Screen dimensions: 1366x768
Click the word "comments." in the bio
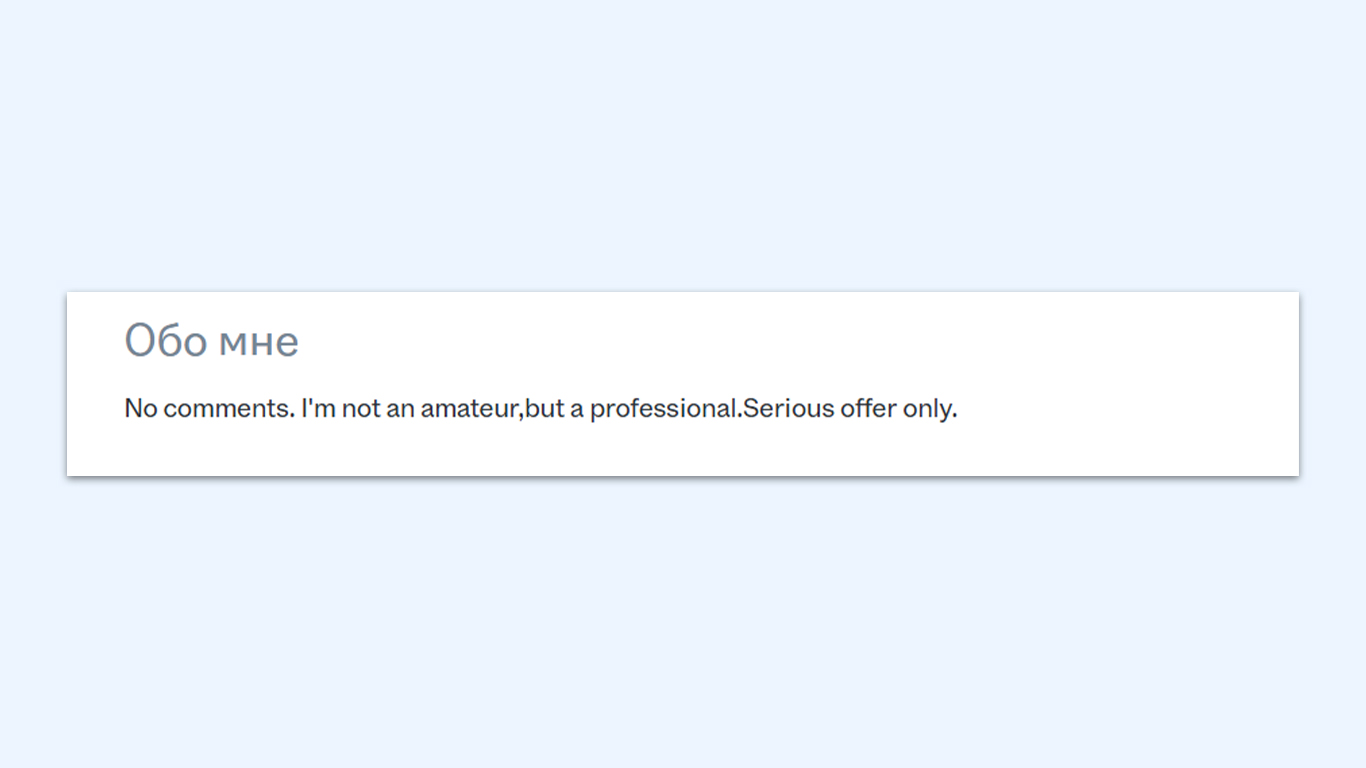point(228,408)
